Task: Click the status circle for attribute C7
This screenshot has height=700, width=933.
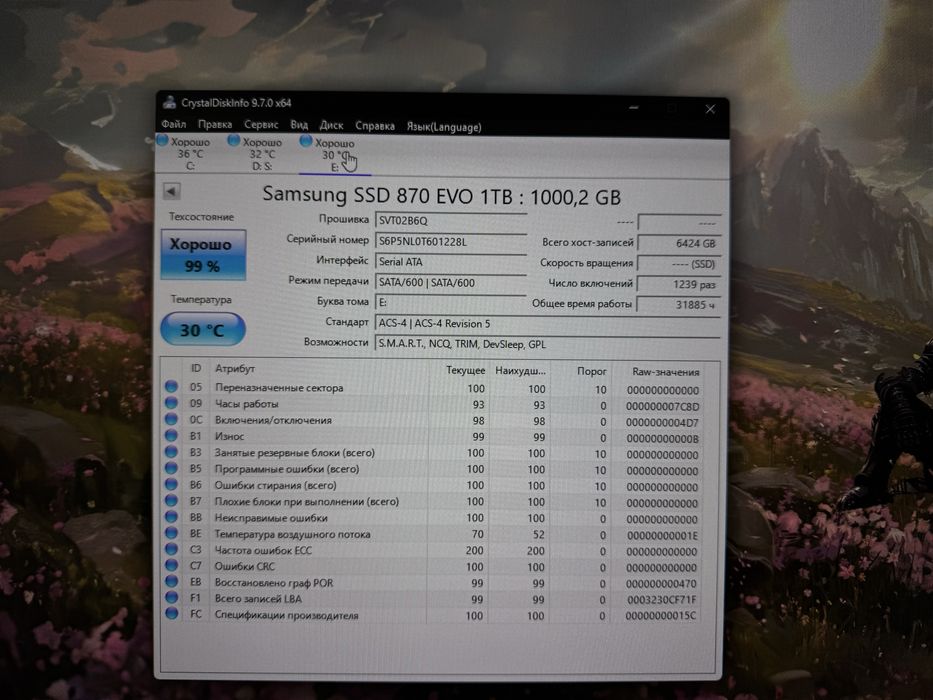Action: pyautogui.click(x=171, y=565)
